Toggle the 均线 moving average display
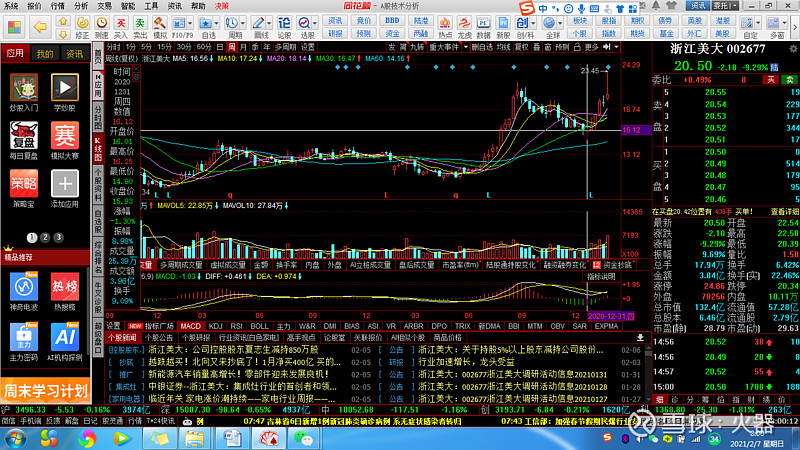Screen dimensions: 800x450 coord(503,47)
